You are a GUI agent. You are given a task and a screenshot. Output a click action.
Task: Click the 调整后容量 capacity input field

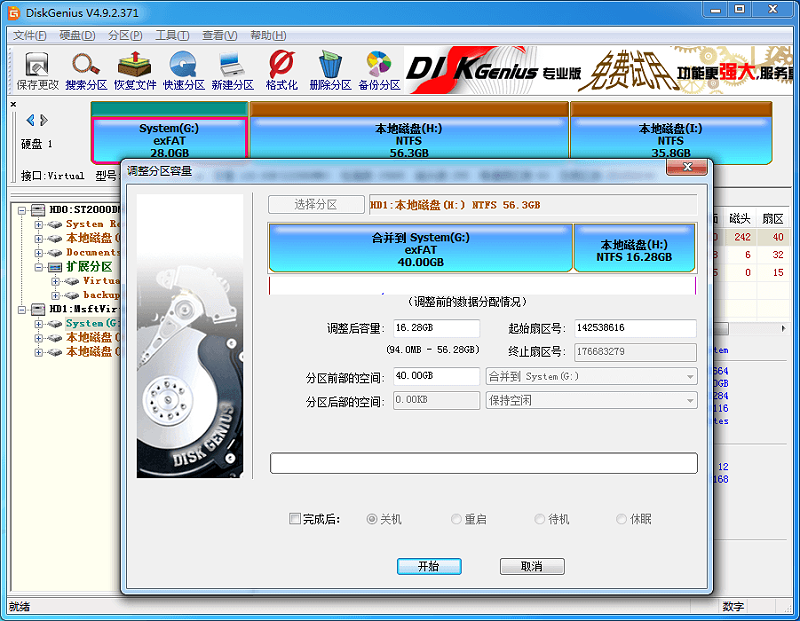tap(435, 328)
